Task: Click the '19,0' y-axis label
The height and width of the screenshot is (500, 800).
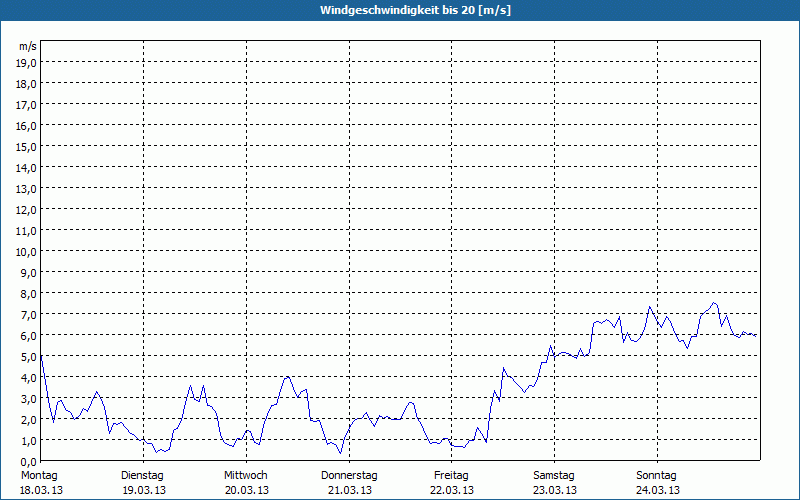Action: [27, 63]
